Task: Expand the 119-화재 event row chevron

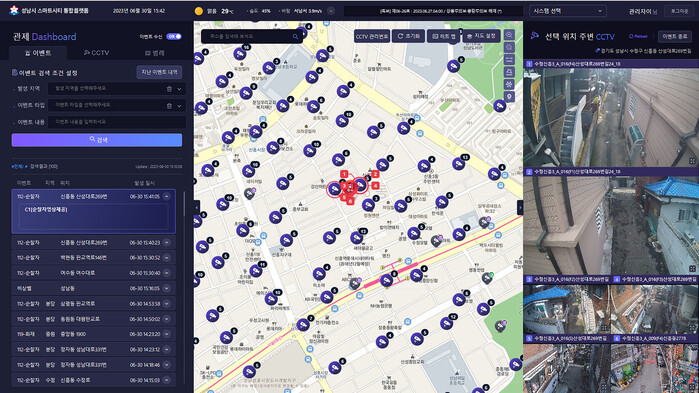Action: point(167,334)
